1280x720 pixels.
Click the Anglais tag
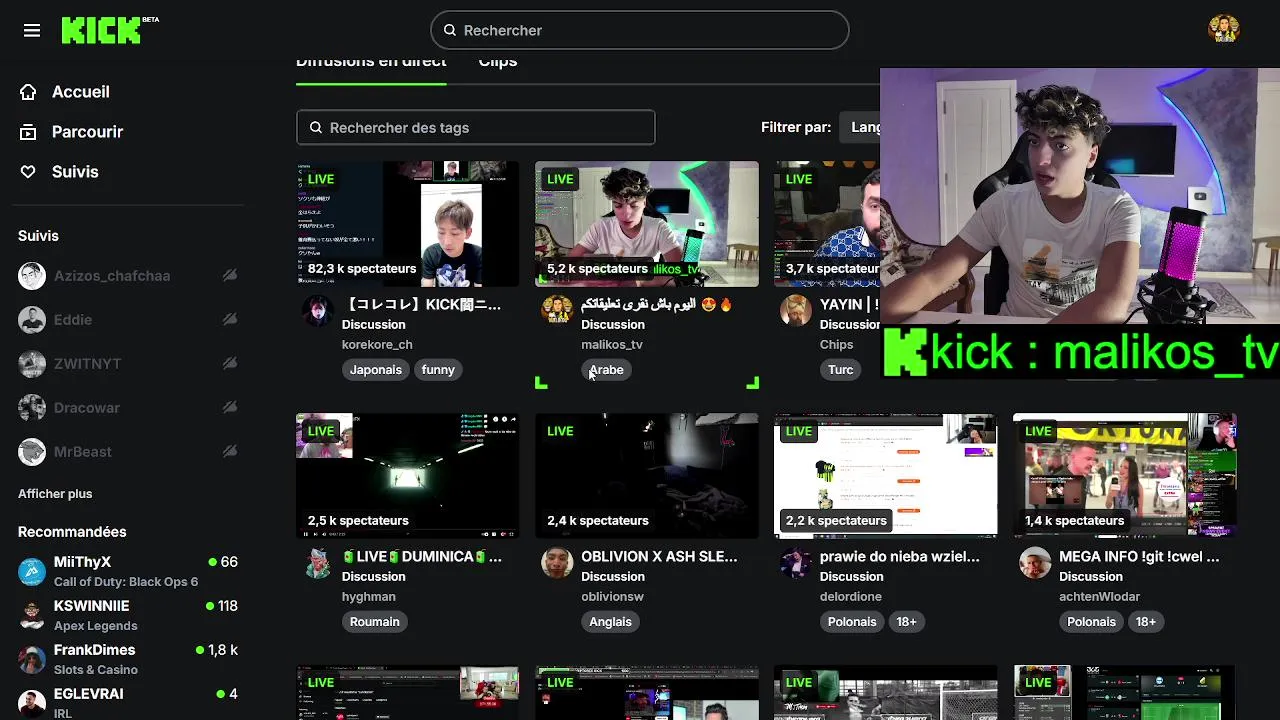(611, 622)
